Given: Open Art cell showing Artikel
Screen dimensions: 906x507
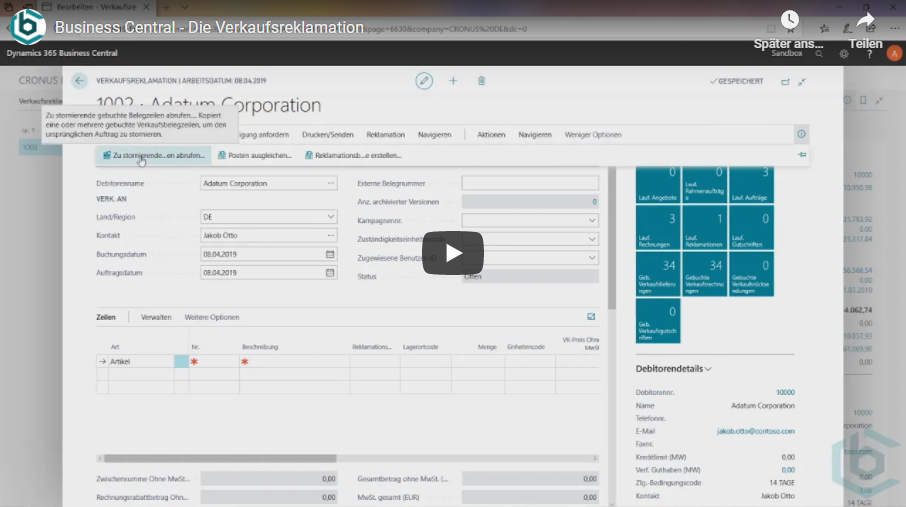Looking at the screenshot, I should [x=141, y=361].
